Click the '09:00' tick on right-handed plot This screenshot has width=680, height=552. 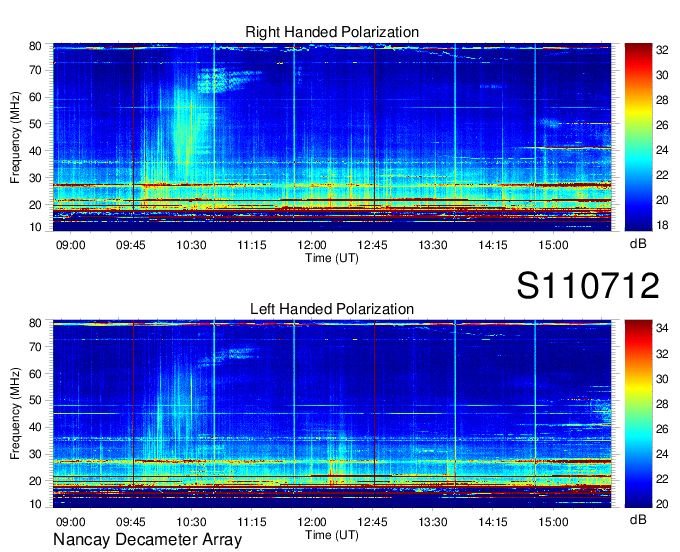click(x=71, y=245)
